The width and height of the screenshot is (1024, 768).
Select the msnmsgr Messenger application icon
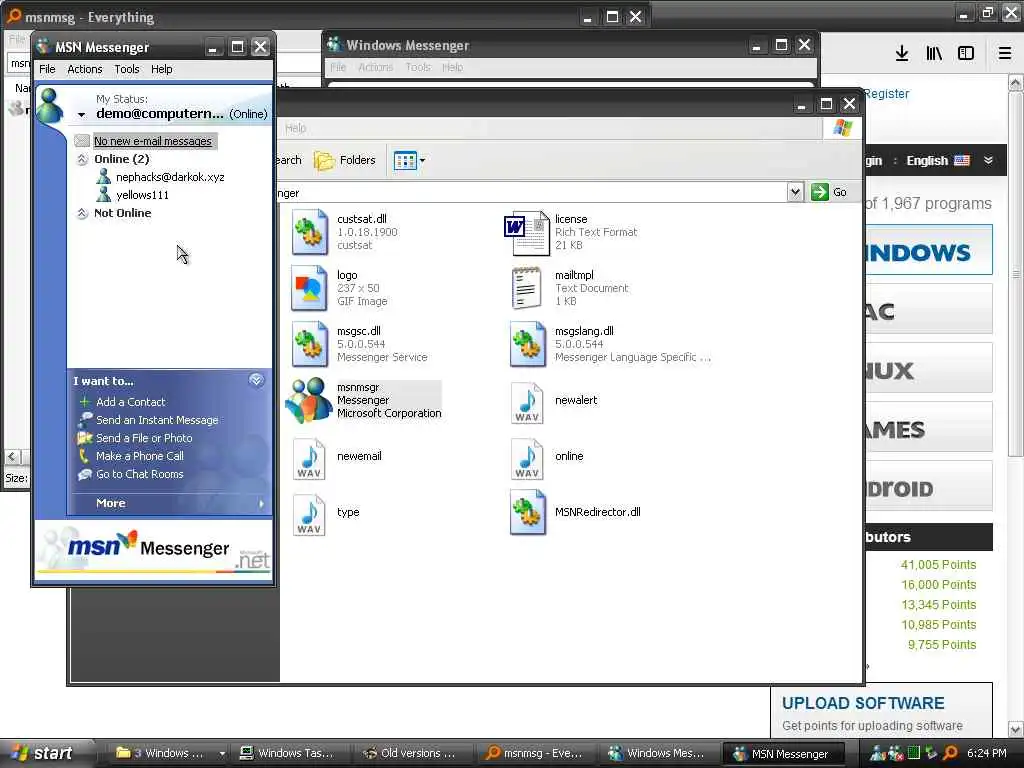(x=309, y=400)
